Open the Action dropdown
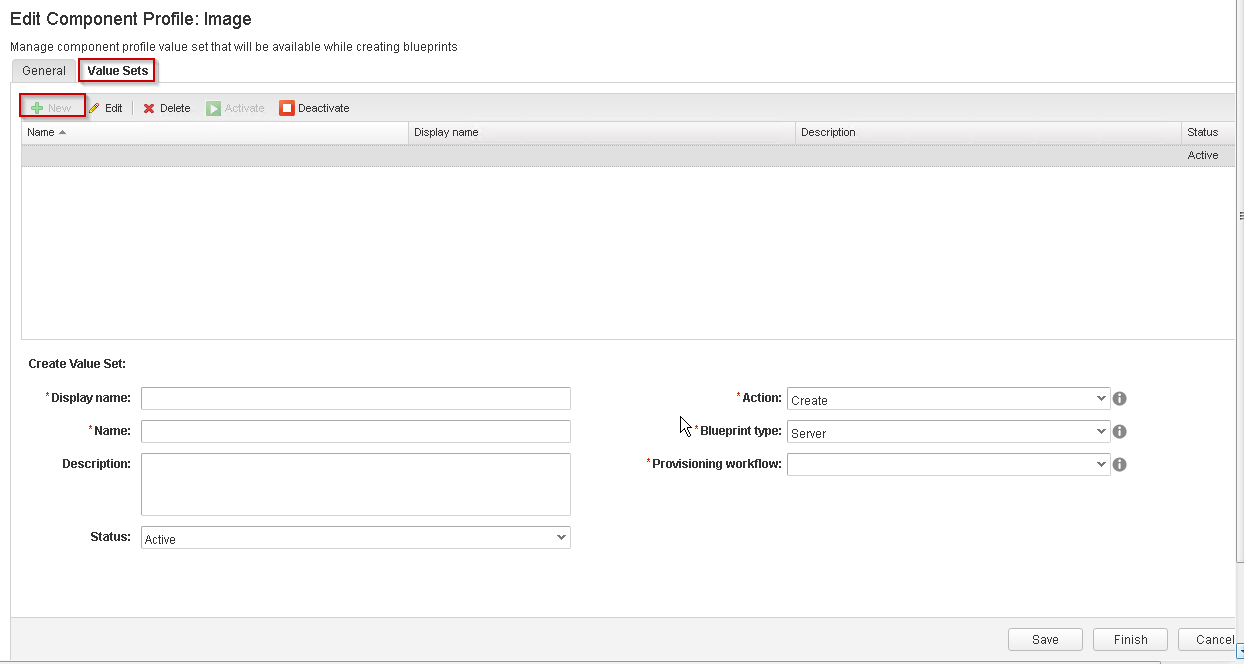Viewport: 1244px width, 664px height. coord(947,399)
